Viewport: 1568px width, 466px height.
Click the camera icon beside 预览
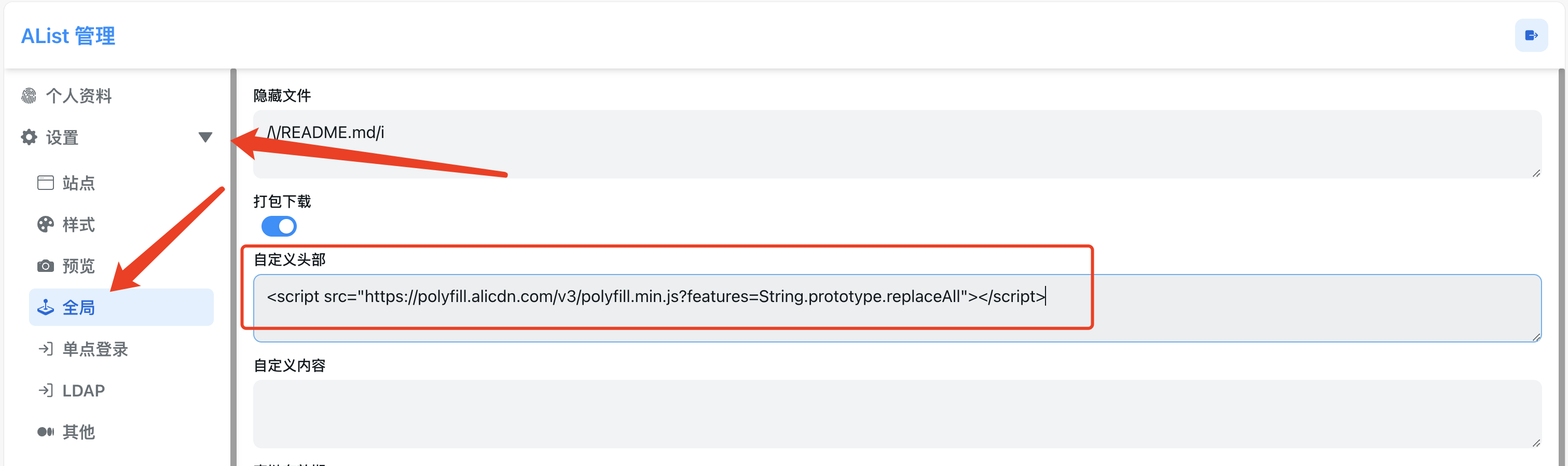pyautogui.click(x=46, y=266)
